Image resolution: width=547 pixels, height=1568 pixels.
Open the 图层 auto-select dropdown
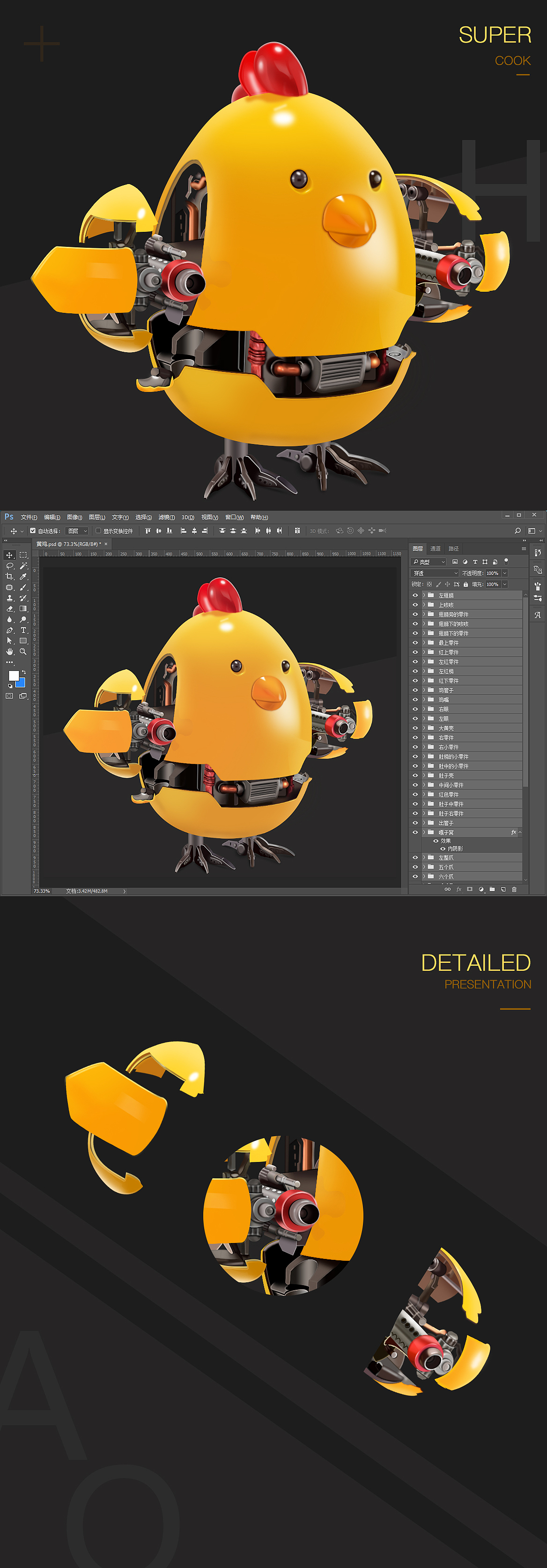[x=77, y=531]
